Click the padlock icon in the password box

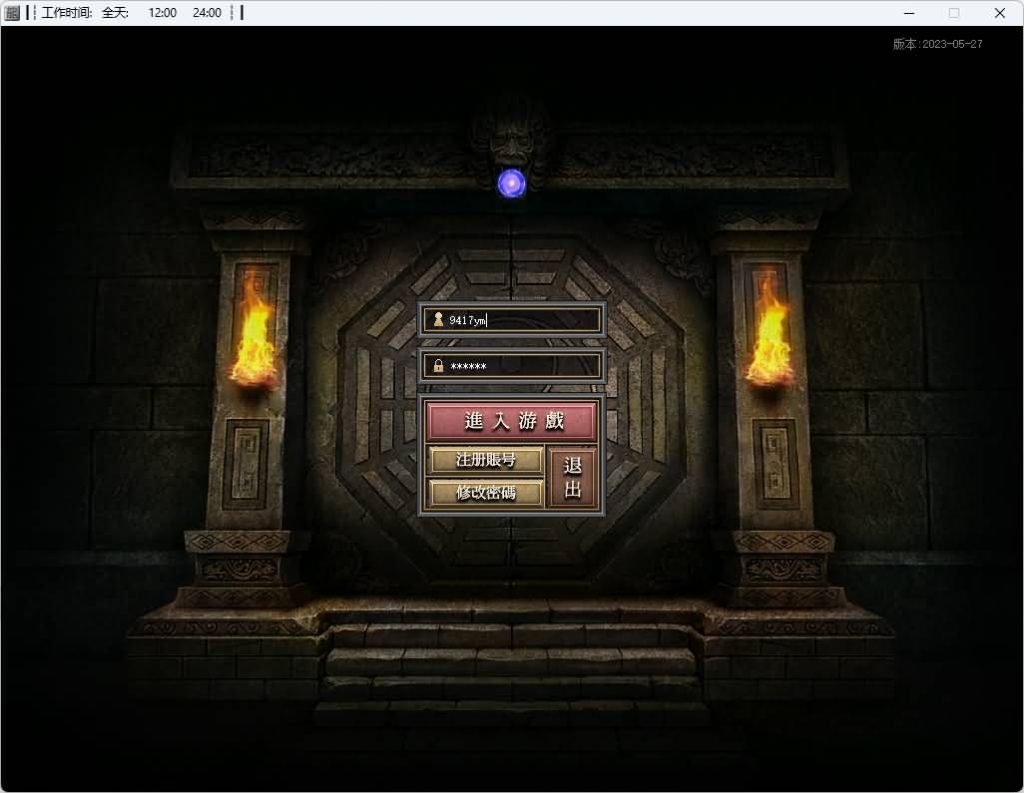click(x=438, y=366)
